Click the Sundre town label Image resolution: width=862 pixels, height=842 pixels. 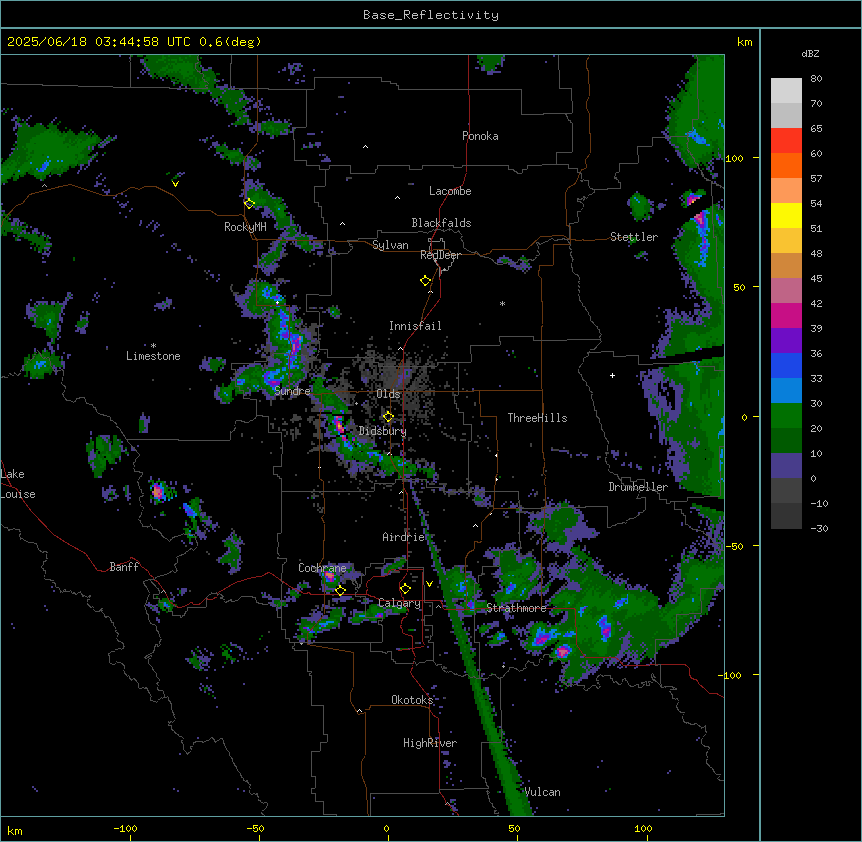click(292, 391)
